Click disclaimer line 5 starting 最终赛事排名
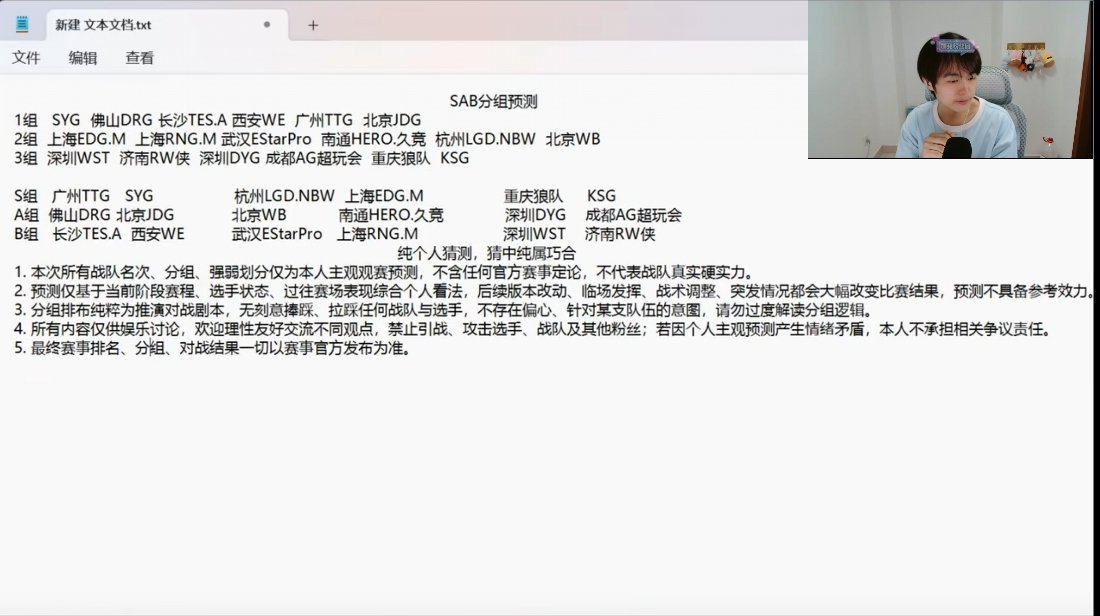The height and width of the screenshot is (616, 1100). (x=212, y=347)
